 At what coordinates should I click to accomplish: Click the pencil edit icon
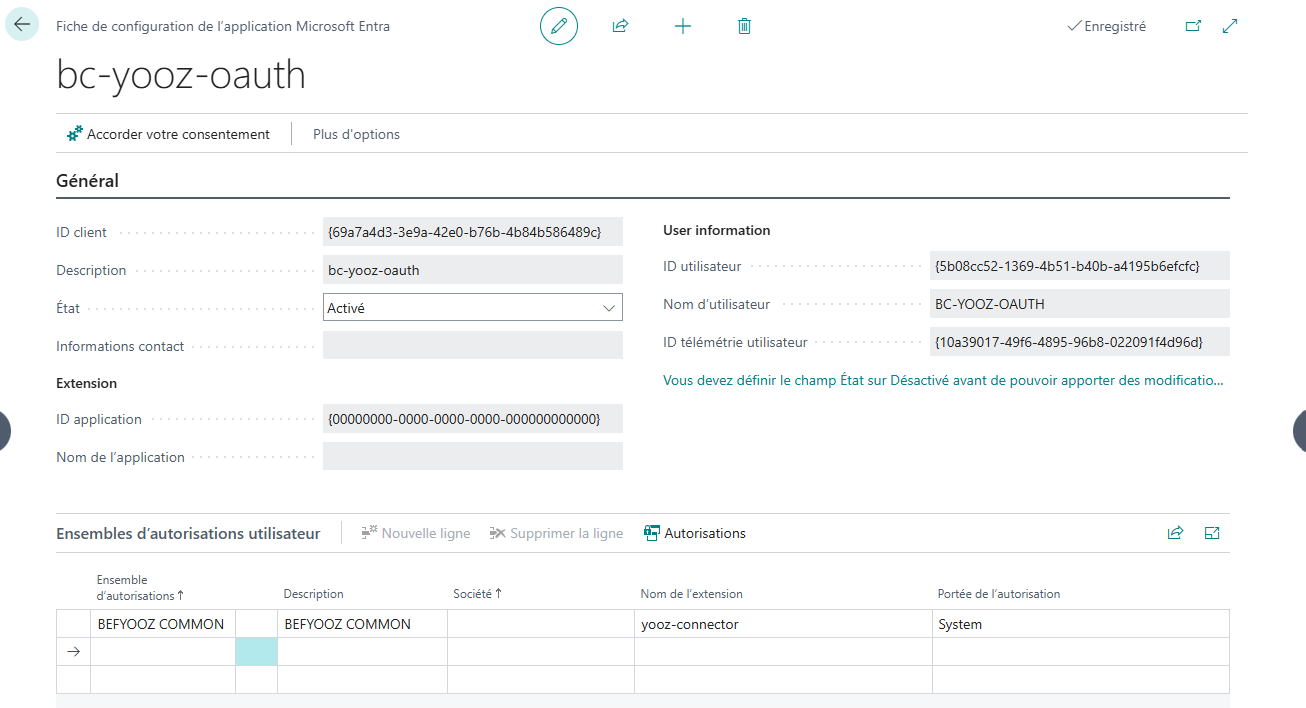click(559, 26)
